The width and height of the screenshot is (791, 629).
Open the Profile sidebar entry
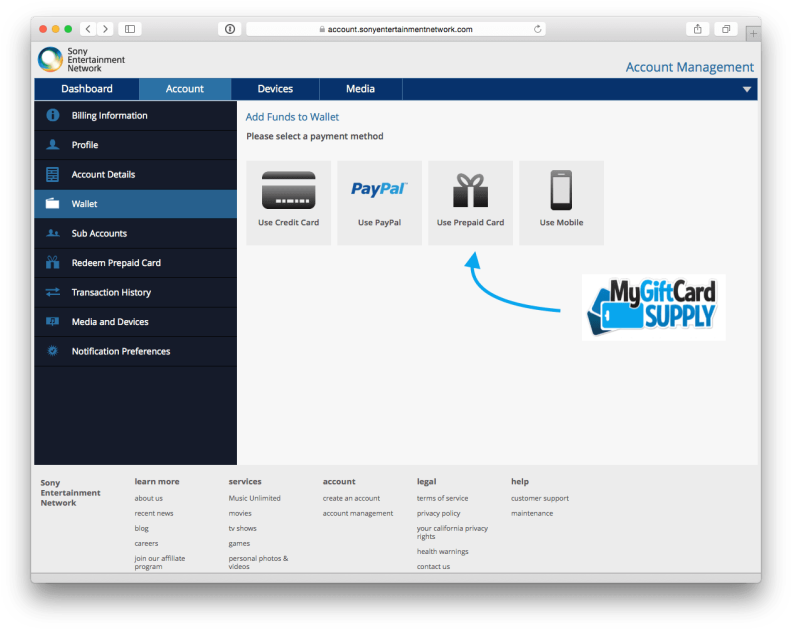click(x=135, y=145)
